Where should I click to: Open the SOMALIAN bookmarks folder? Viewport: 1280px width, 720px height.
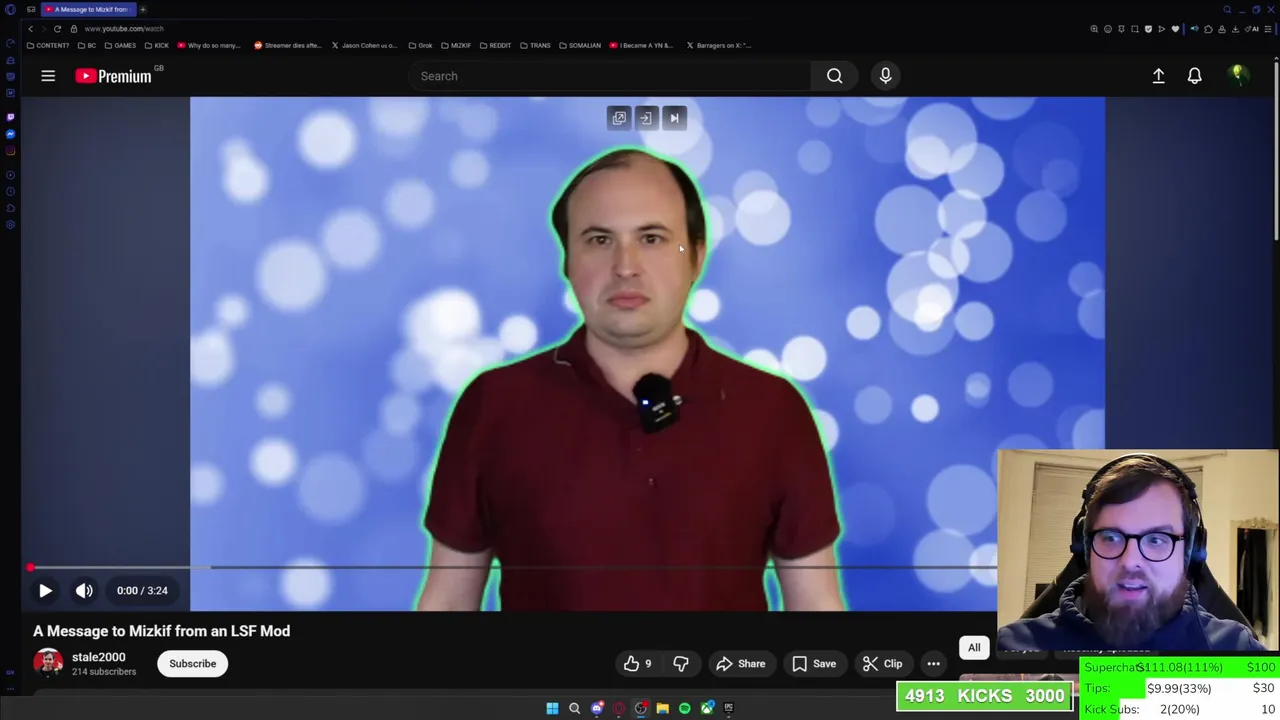point(580,45)
